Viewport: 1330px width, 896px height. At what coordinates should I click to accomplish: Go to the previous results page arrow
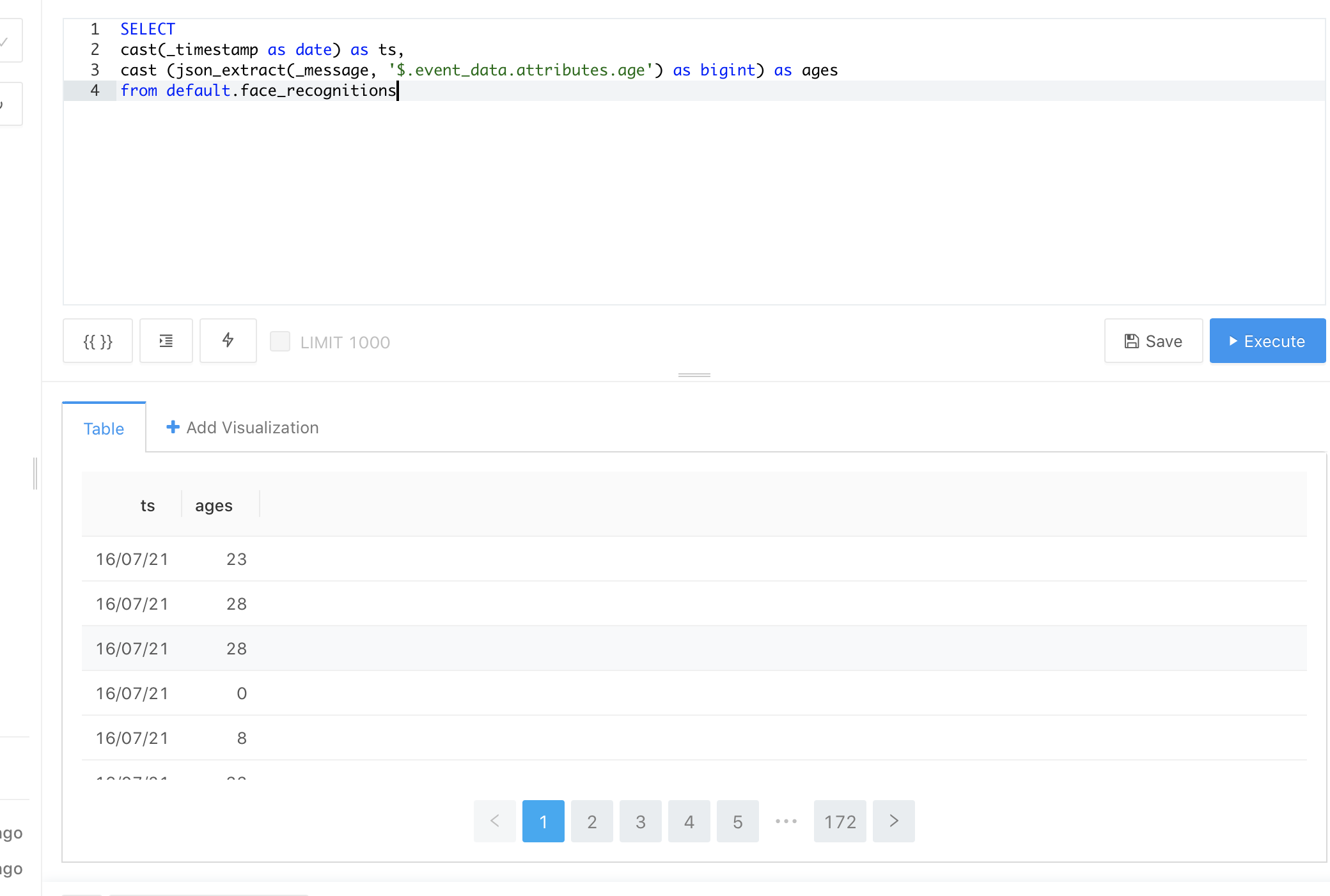pos(495,821)
